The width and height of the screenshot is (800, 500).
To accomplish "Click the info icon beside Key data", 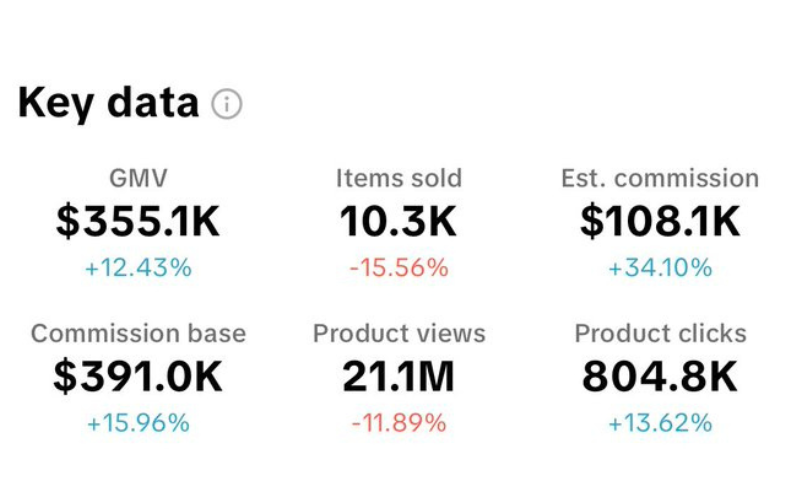I will 227,104.
